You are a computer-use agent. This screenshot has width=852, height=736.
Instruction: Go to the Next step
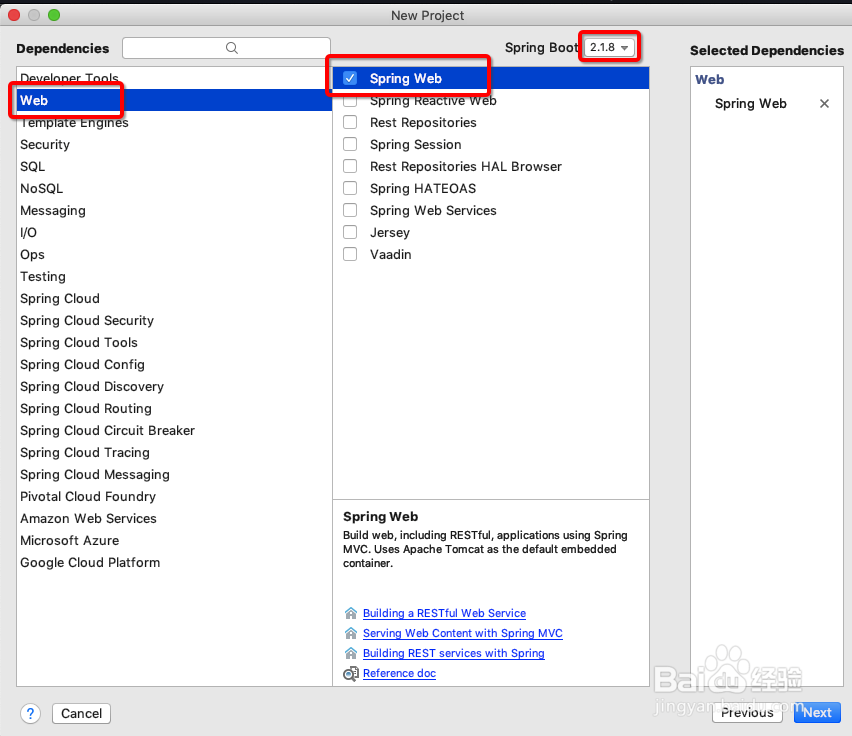tap(817, 712)
